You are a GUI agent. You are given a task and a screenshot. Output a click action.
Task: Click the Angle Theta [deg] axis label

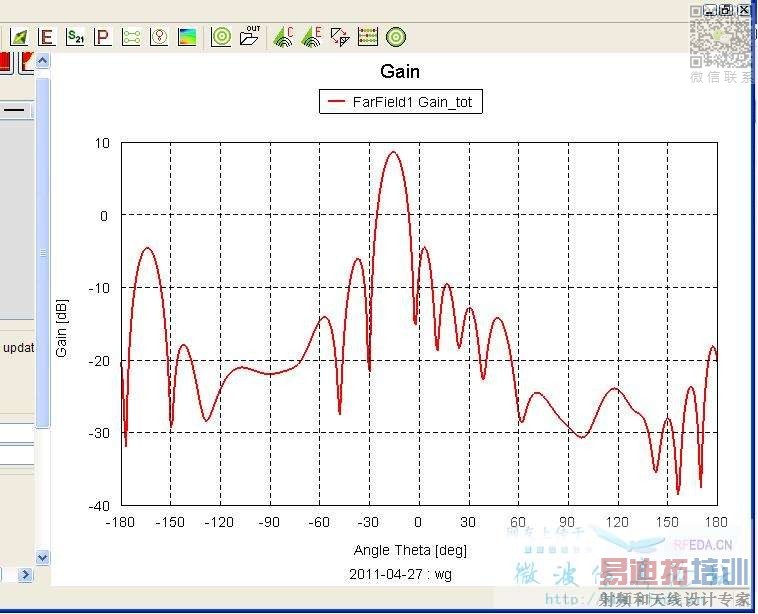pyautogui.click(x=410, y=550)
